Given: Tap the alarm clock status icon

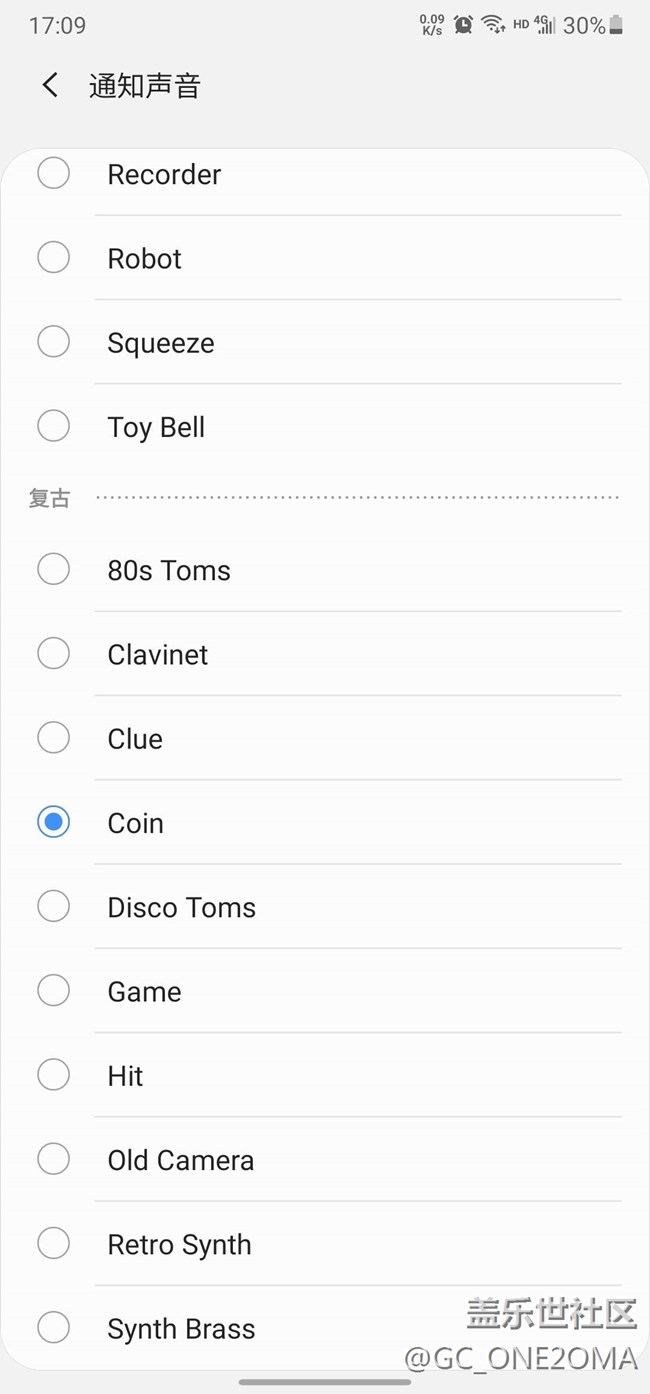Looking at the screenshot, I should click(463, 26).
